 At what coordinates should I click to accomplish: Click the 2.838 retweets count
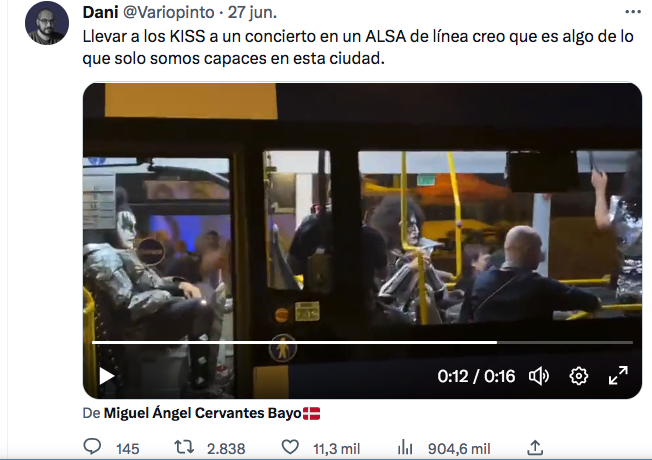[226, 449]
